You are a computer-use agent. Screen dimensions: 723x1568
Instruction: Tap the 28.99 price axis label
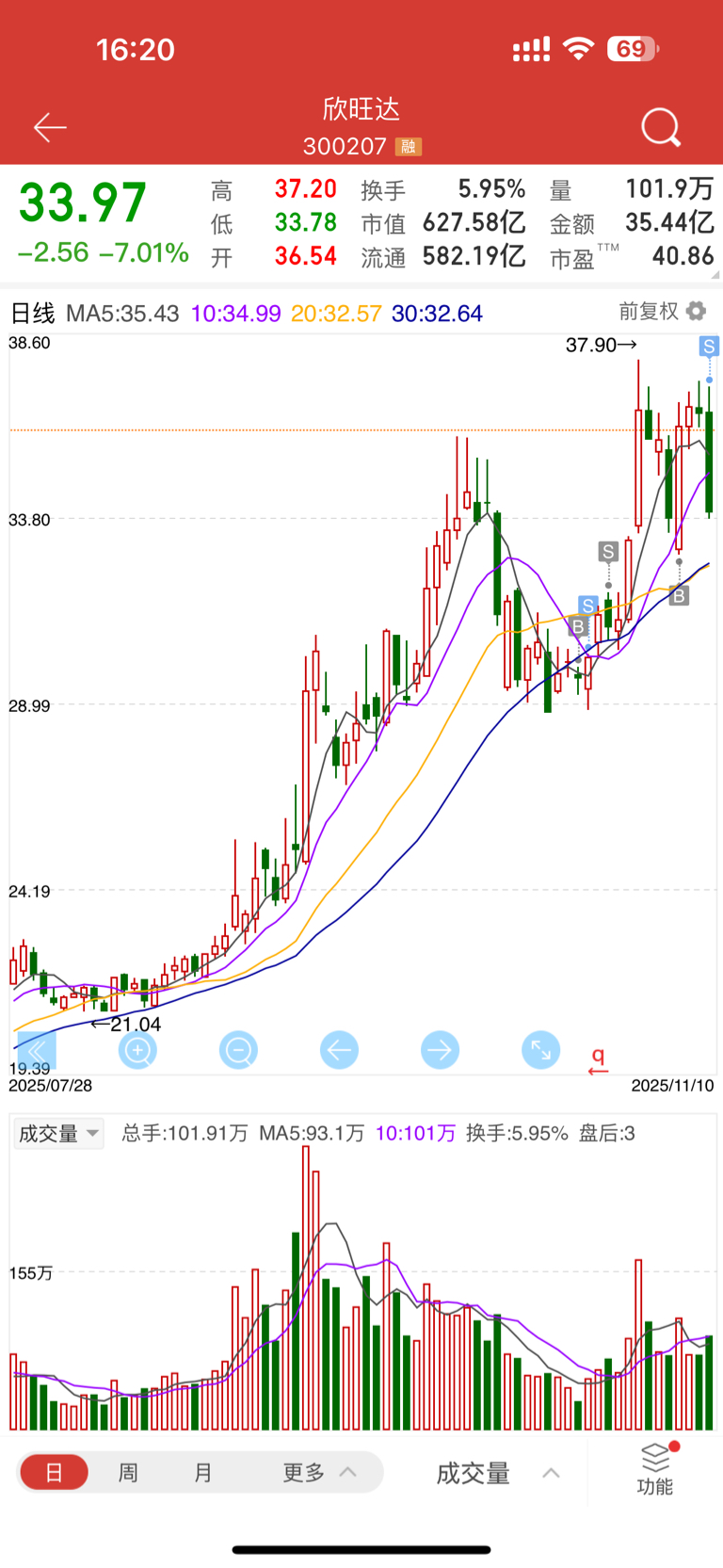[29, 705]
